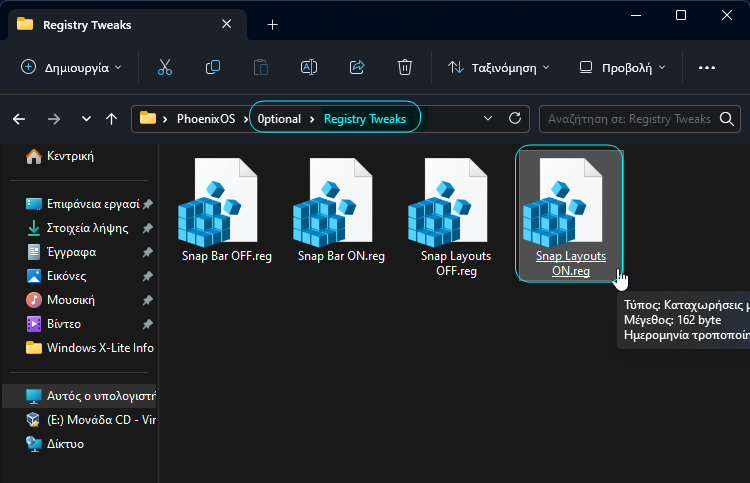Expand chevron after address bar folder icon
The width and height of the screenshot is (750, 483).
click(165, 119)
